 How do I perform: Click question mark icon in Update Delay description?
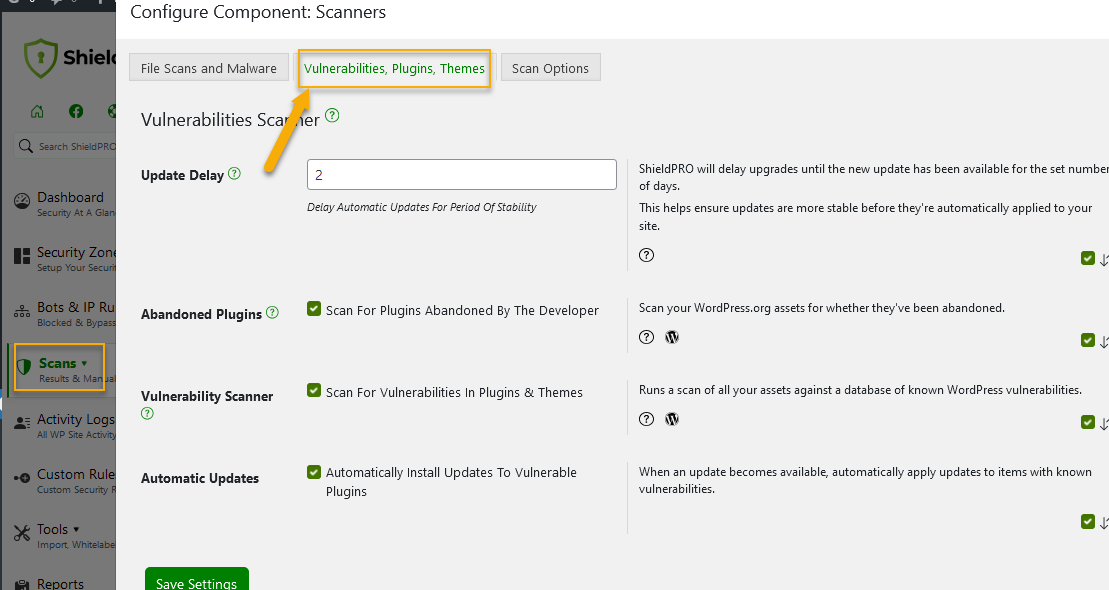[x=646, y=255]
